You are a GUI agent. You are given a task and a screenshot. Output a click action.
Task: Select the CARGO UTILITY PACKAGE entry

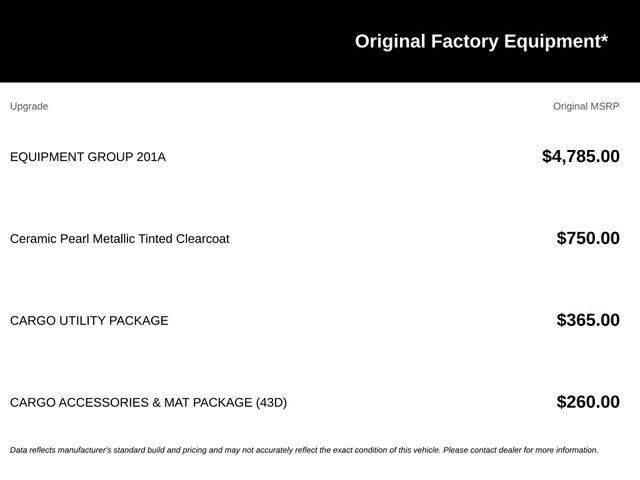click(x=89, y=320)
